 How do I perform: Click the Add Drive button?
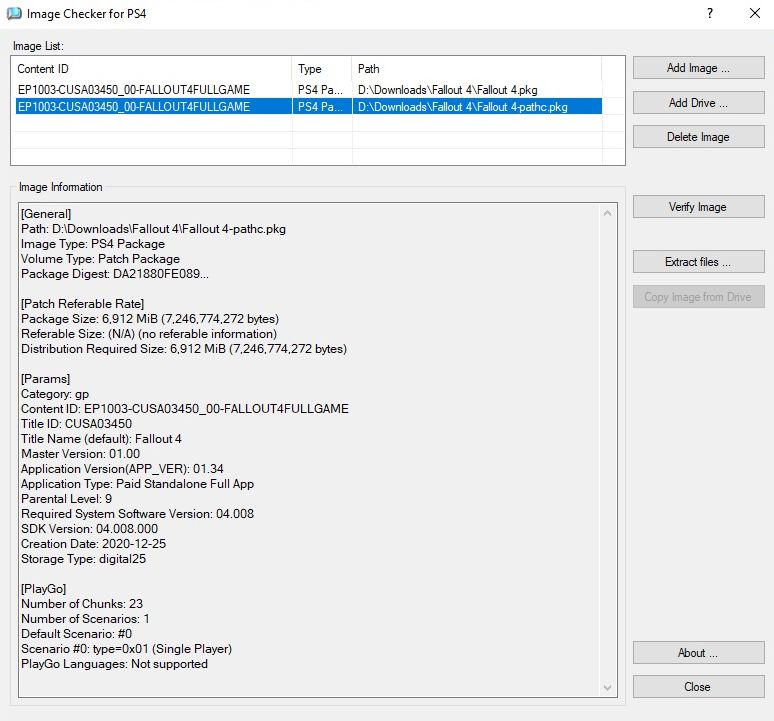point(698,103)
